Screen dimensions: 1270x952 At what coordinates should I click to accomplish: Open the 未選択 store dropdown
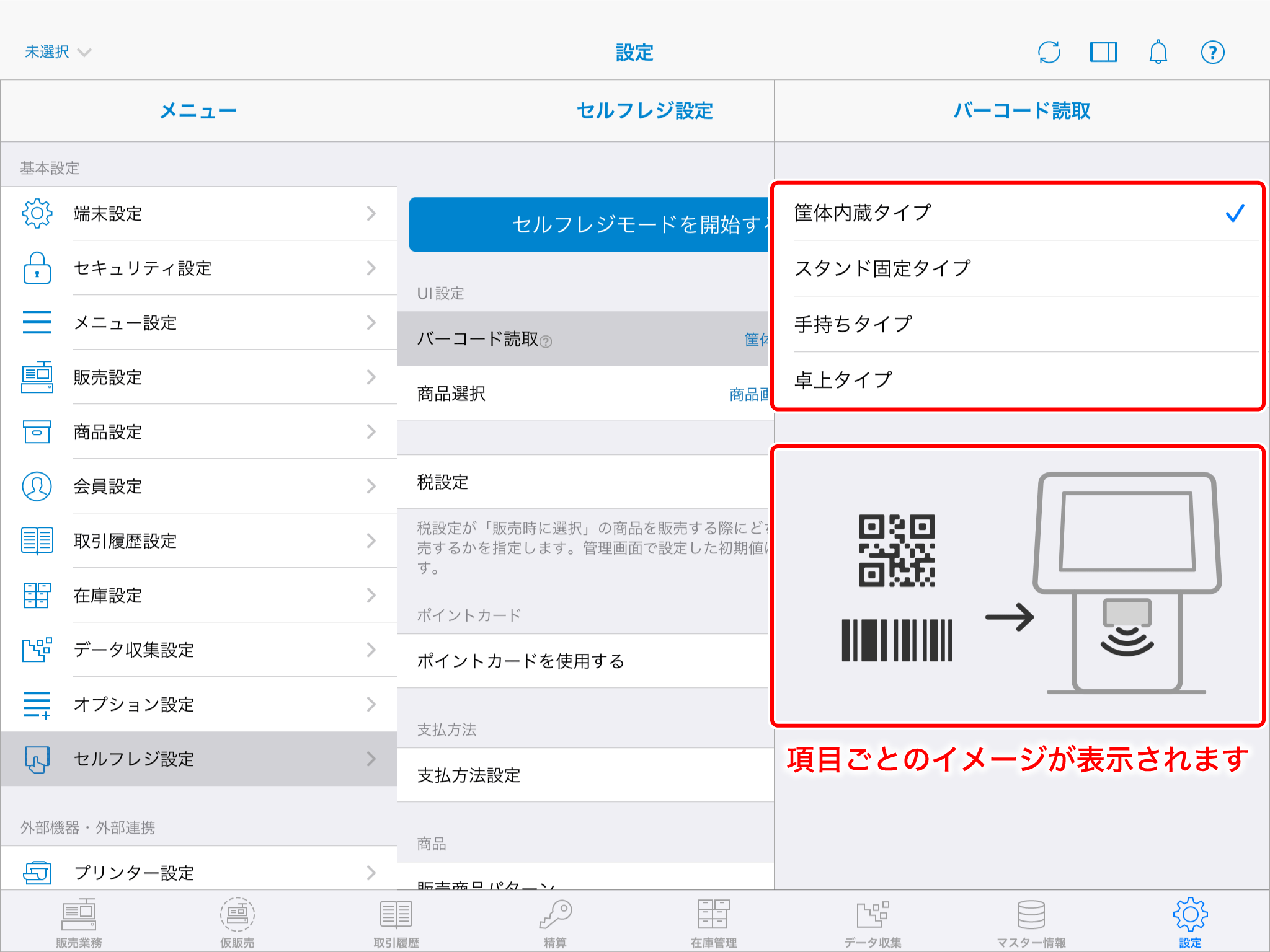pos(58,52)
